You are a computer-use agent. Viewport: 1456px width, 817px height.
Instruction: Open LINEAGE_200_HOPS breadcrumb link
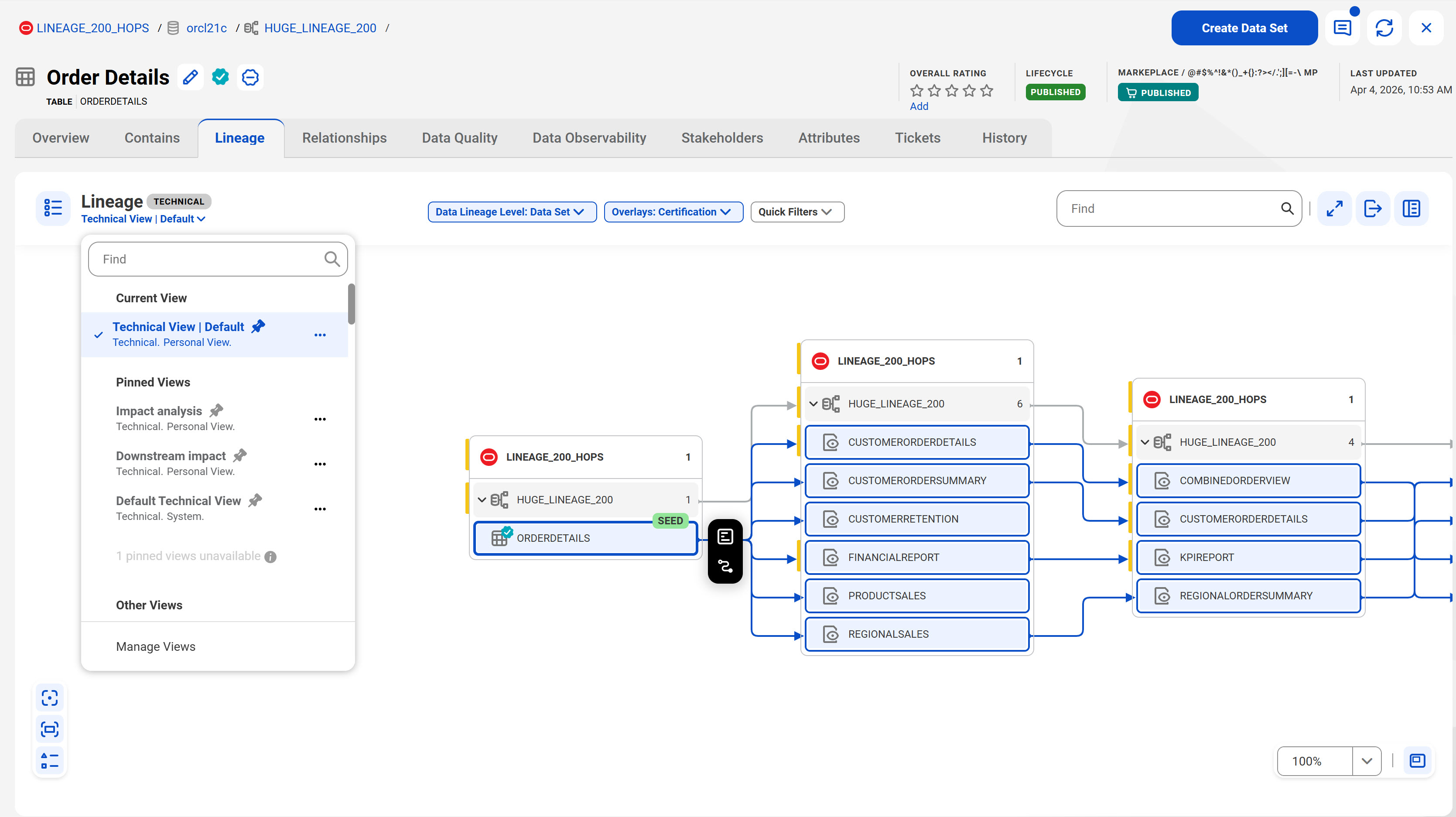(x=93, y=28)
